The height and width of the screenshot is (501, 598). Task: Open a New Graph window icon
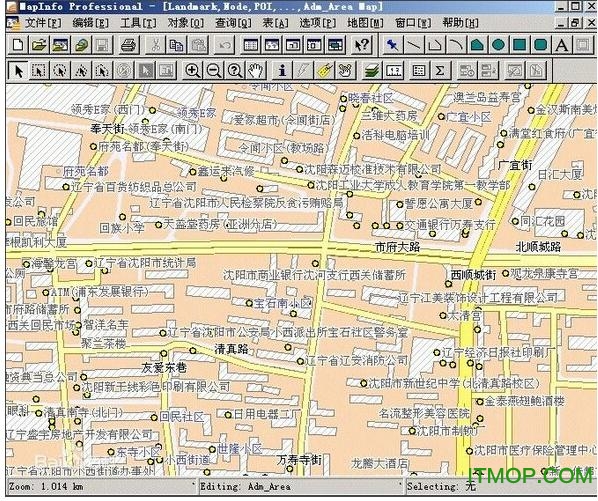pos(293,45)
